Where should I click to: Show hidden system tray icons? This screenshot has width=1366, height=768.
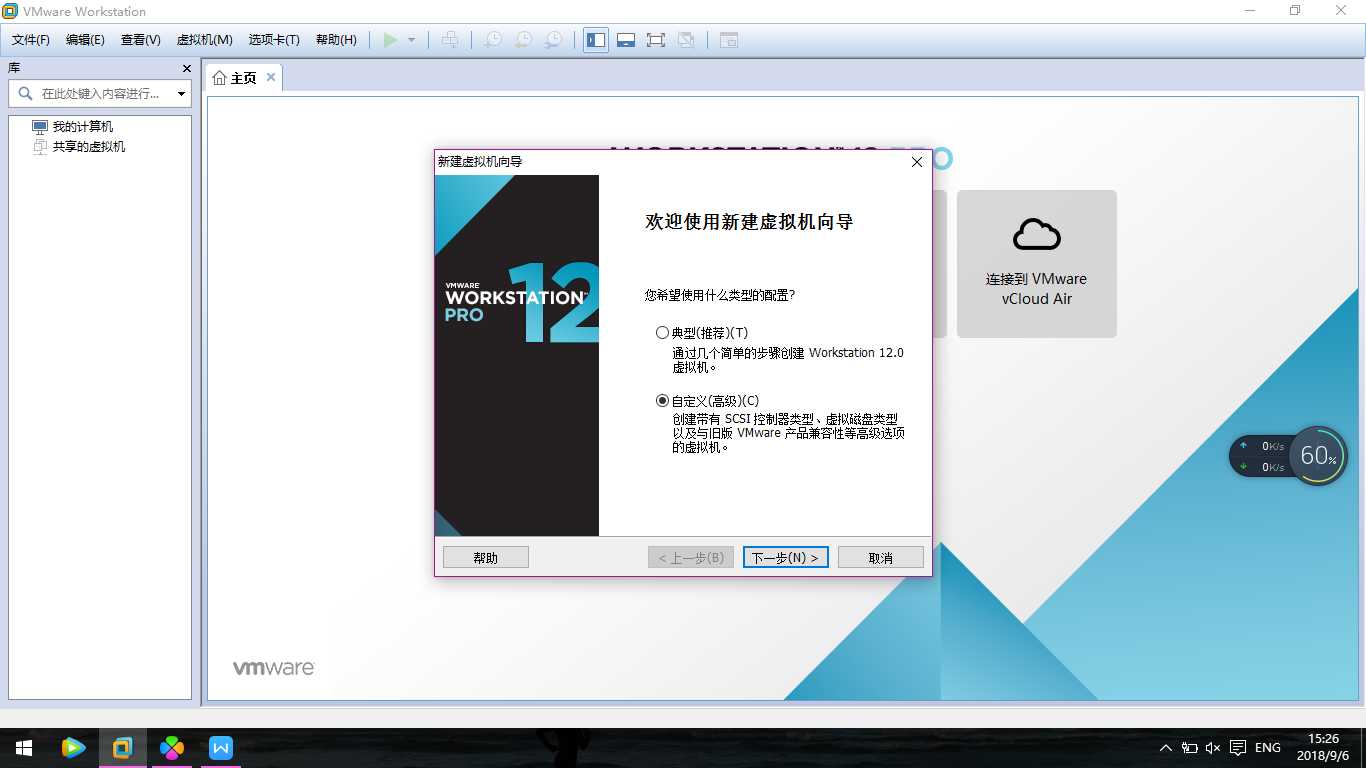[x=1166, y=748]
